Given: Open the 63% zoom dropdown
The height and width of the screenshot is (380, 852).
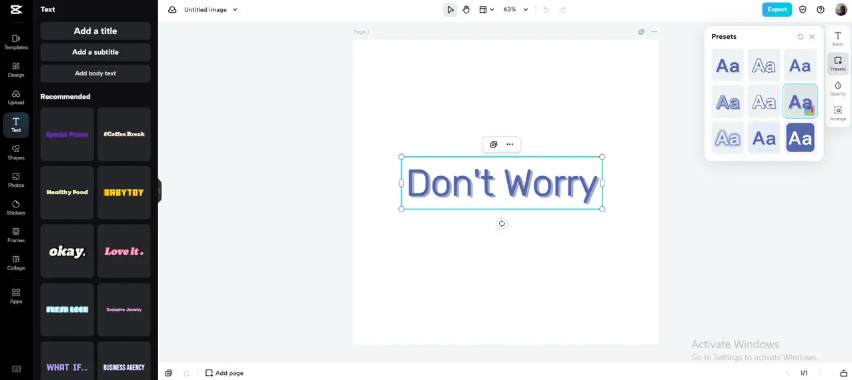Looking at the screenshot, I should tap(516, 9).
